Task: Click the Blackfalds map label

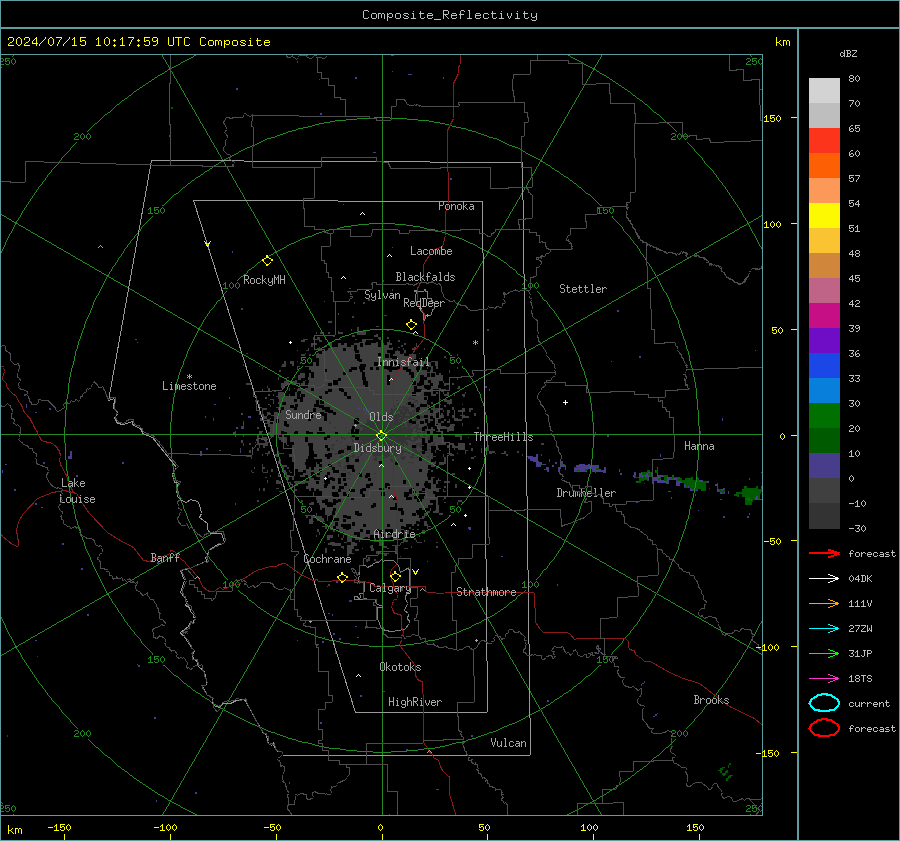Action: [425, 277]
